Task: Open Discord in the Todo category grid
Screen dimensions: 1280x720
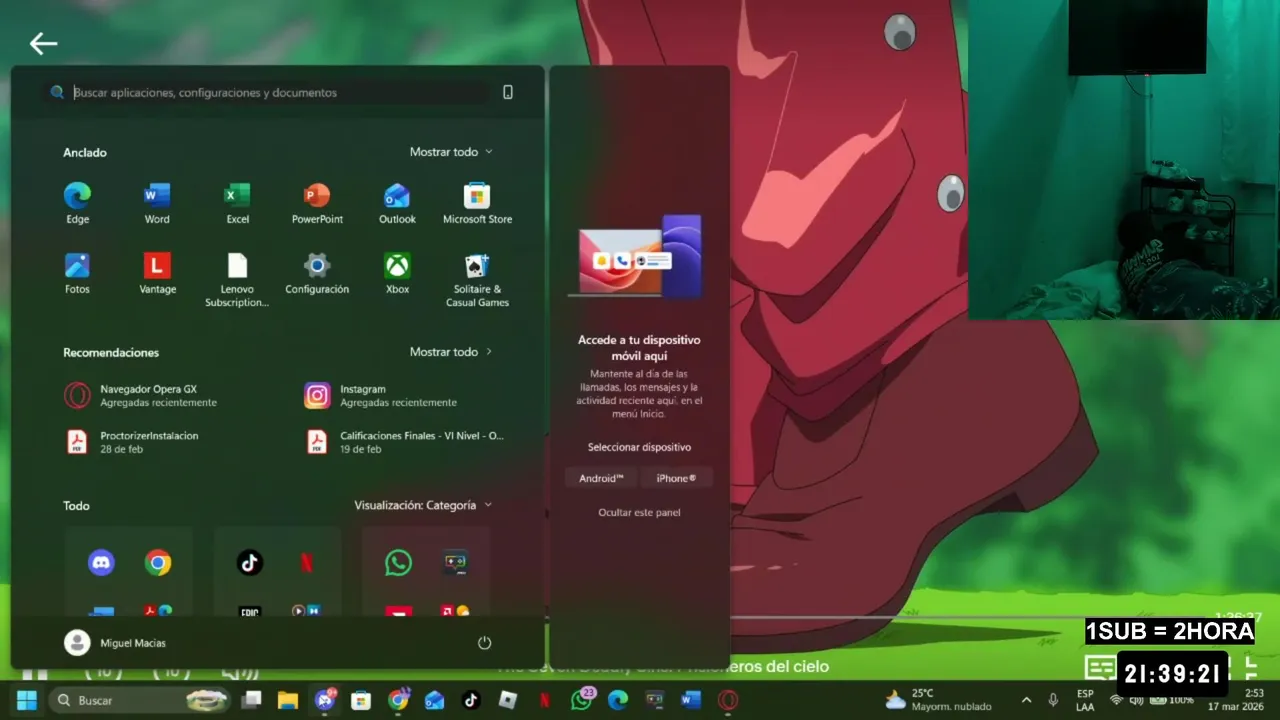Action: click(x=101, y=563)
